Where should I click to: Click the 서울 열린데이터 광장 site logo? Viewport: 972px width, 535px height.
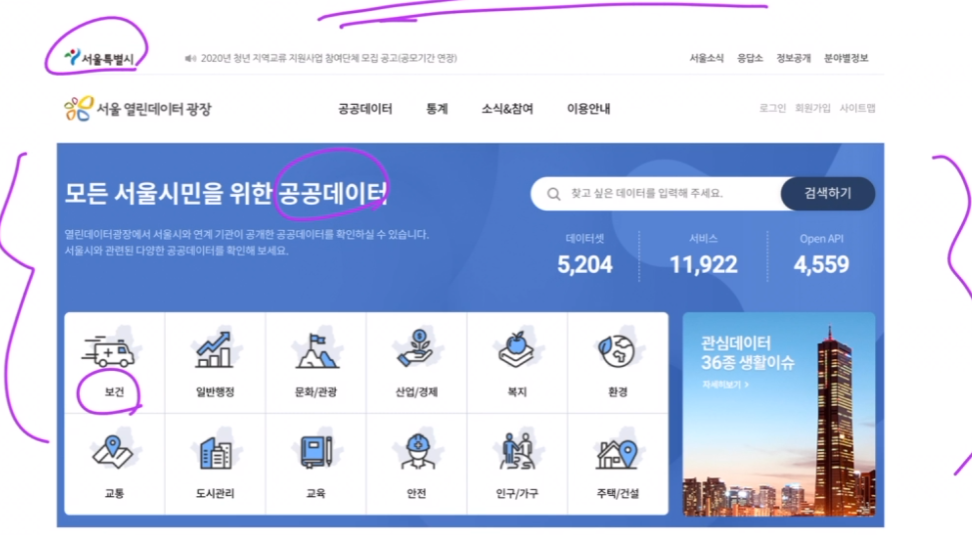pyautogui.click(x=137, y=108)
